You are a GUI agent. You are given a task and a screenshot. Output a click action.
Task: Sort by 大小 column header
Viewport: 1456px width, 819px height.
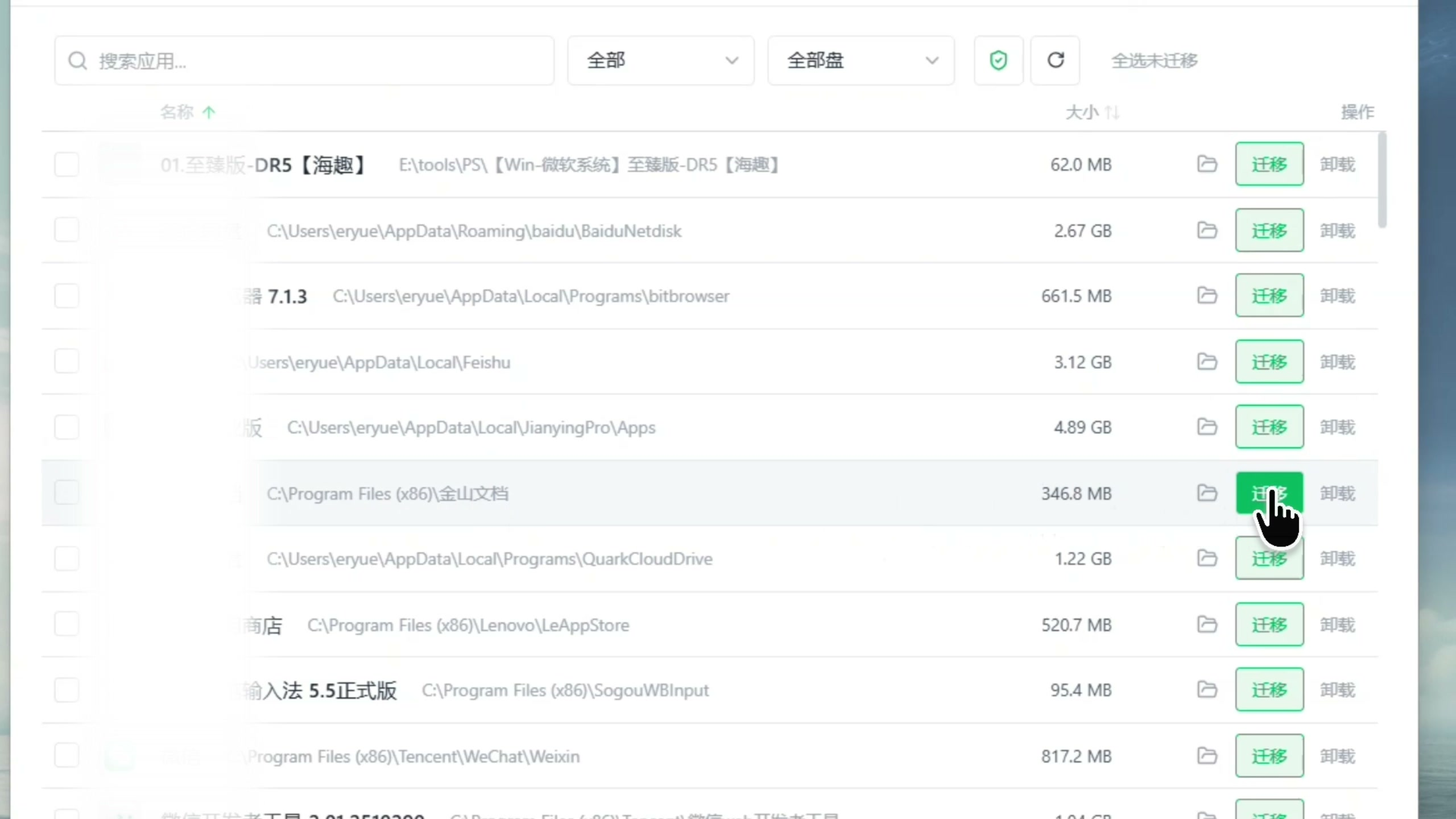1092,112
